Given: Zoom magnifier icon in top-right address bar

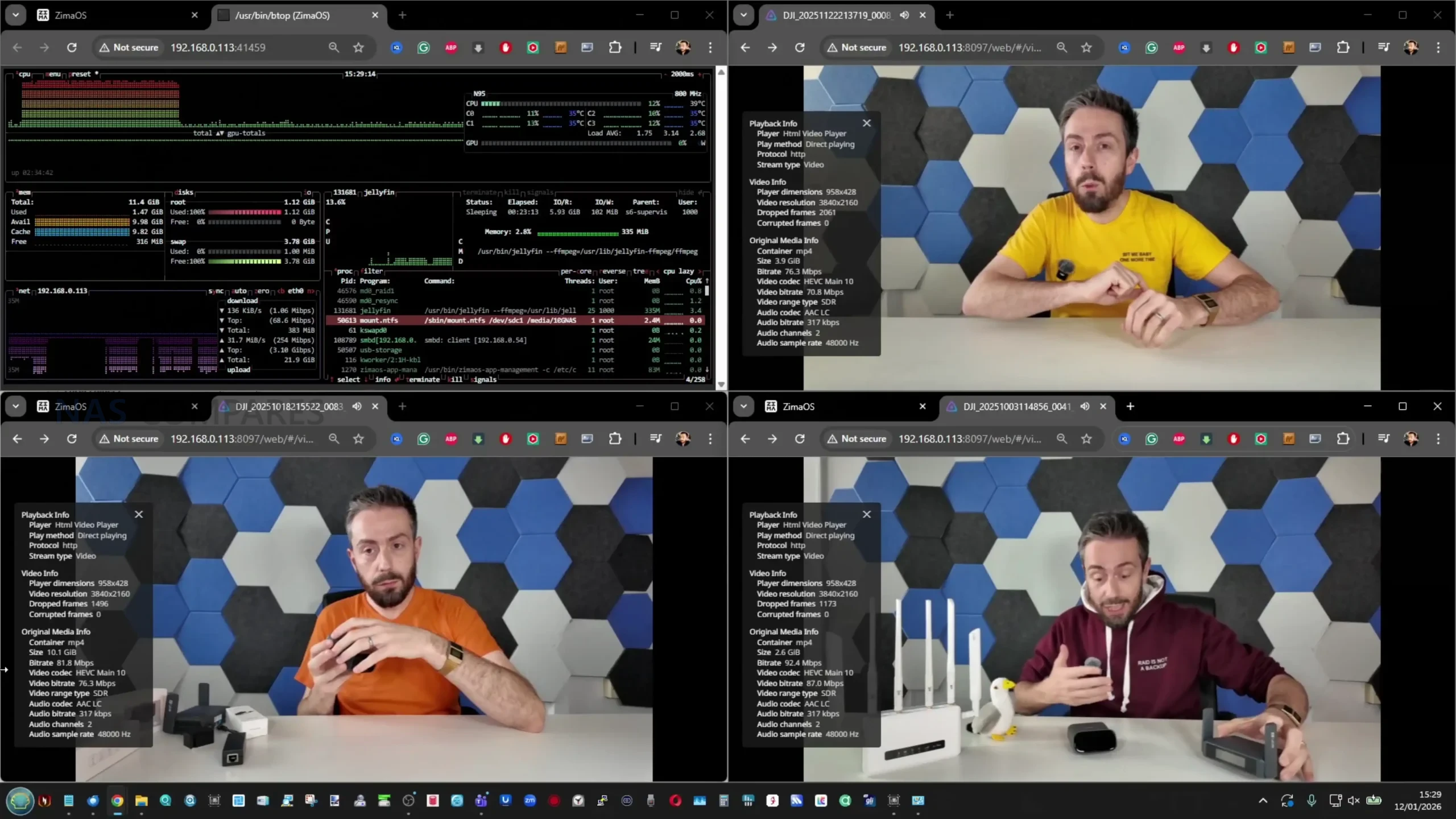Looking at the screenshot, I should point(1061,48).
